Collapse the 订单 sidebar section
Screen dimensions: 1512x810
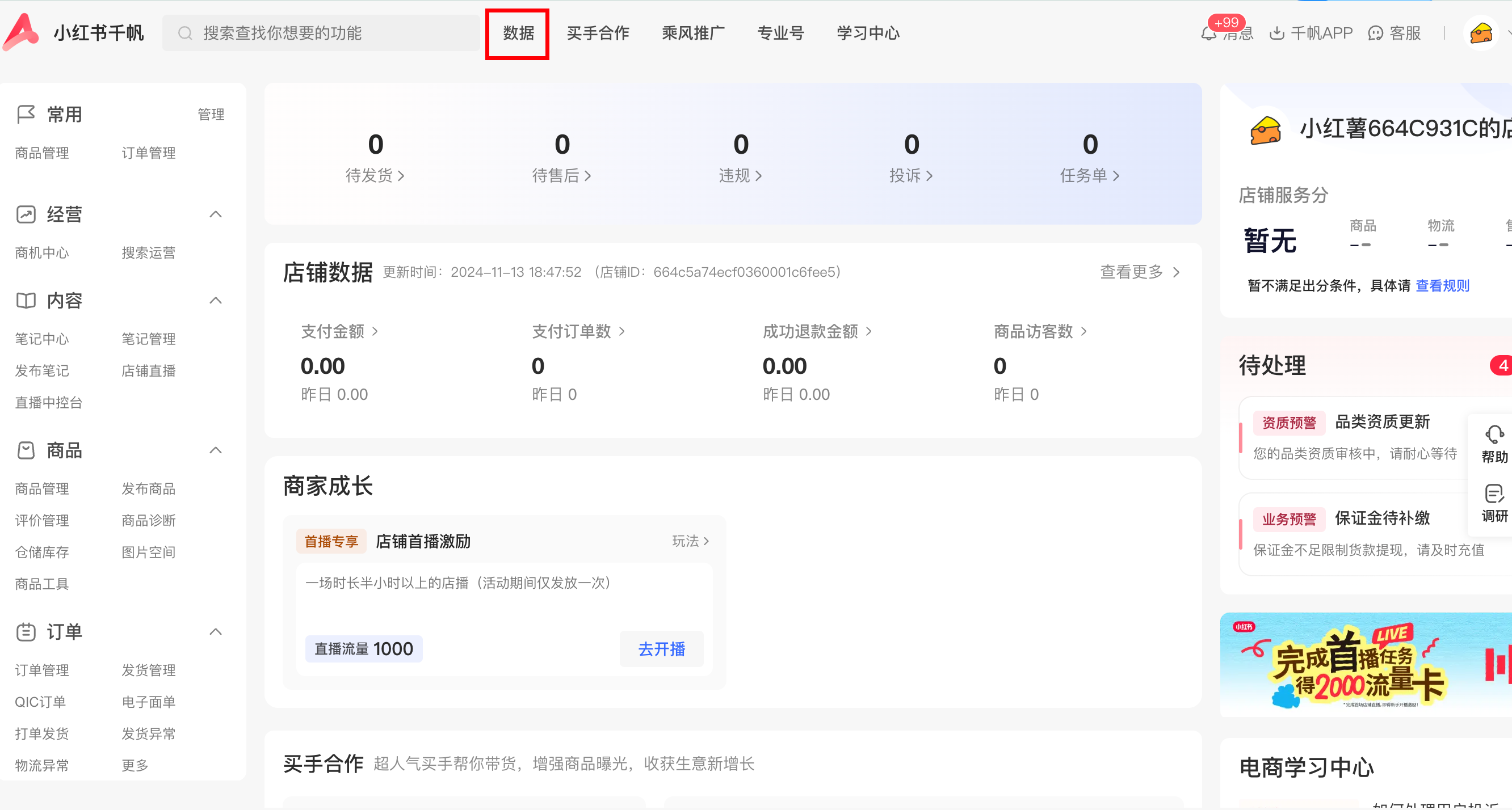point(216,631)
